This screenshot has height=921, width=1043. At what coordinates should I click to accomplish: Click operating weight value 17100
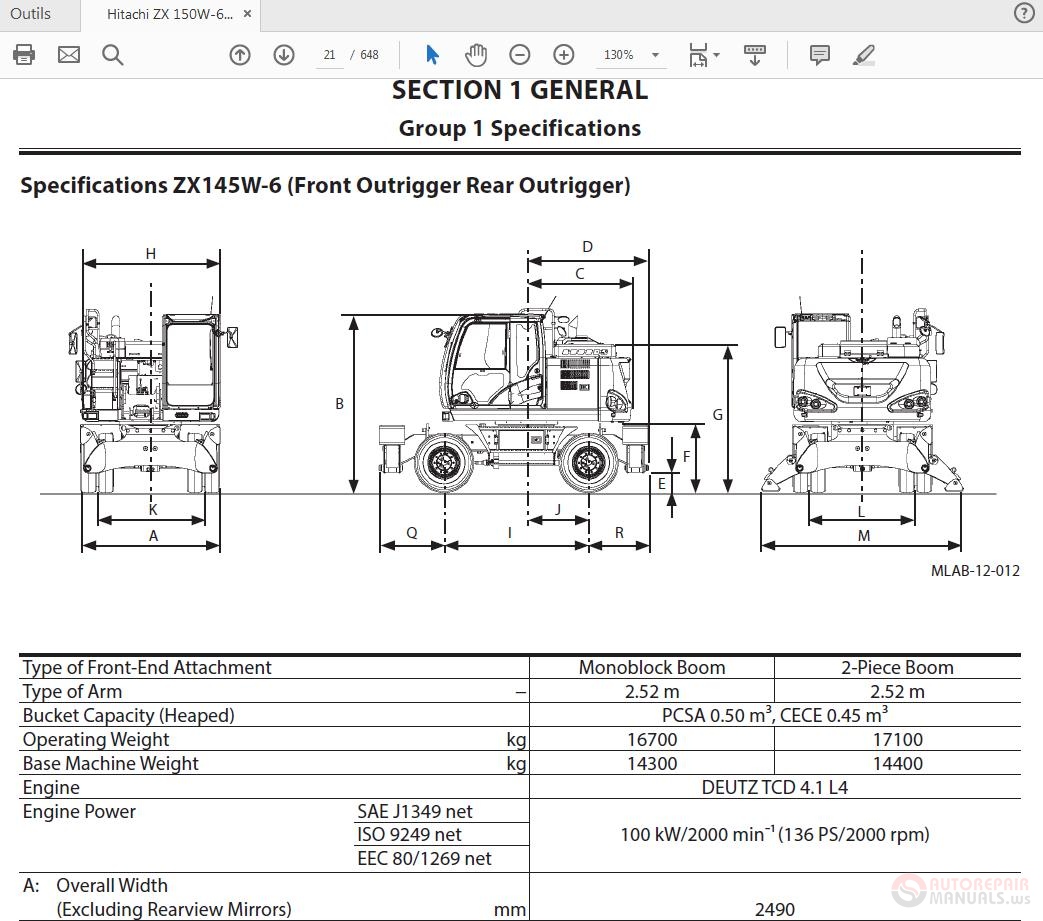point(897,739)
